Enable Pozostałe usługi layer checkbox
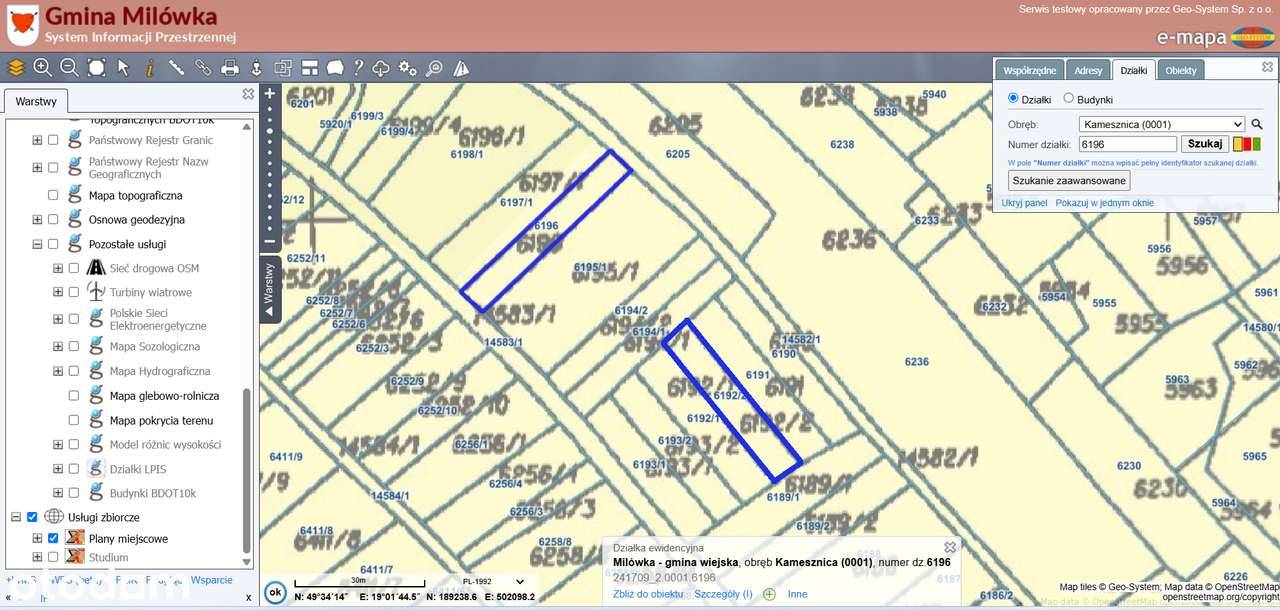This screenshot has height=610, width=1280. tap(53, 244)
